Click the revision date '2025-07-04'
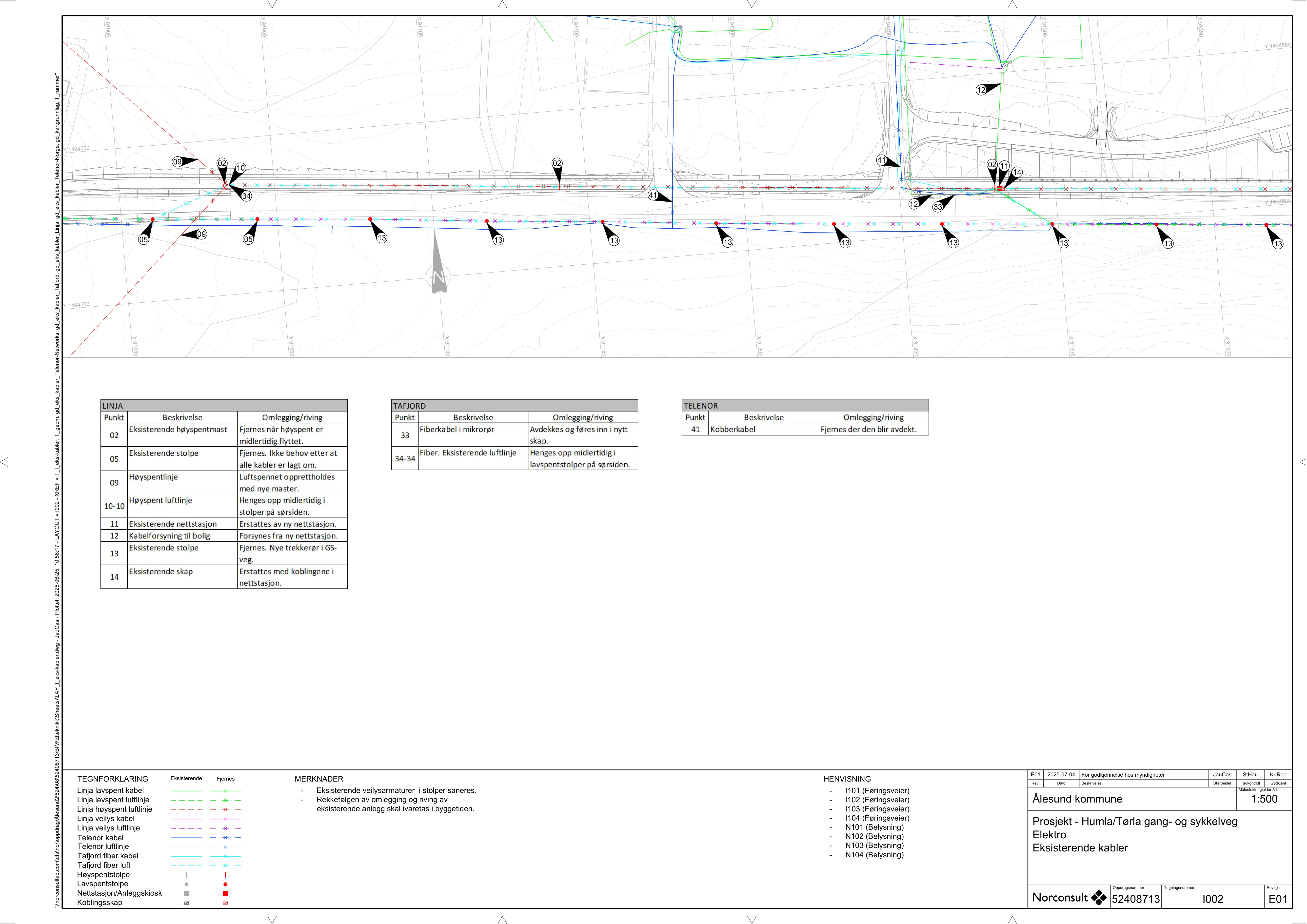Screen dimensions: 1307x924 click(1061, 775)
